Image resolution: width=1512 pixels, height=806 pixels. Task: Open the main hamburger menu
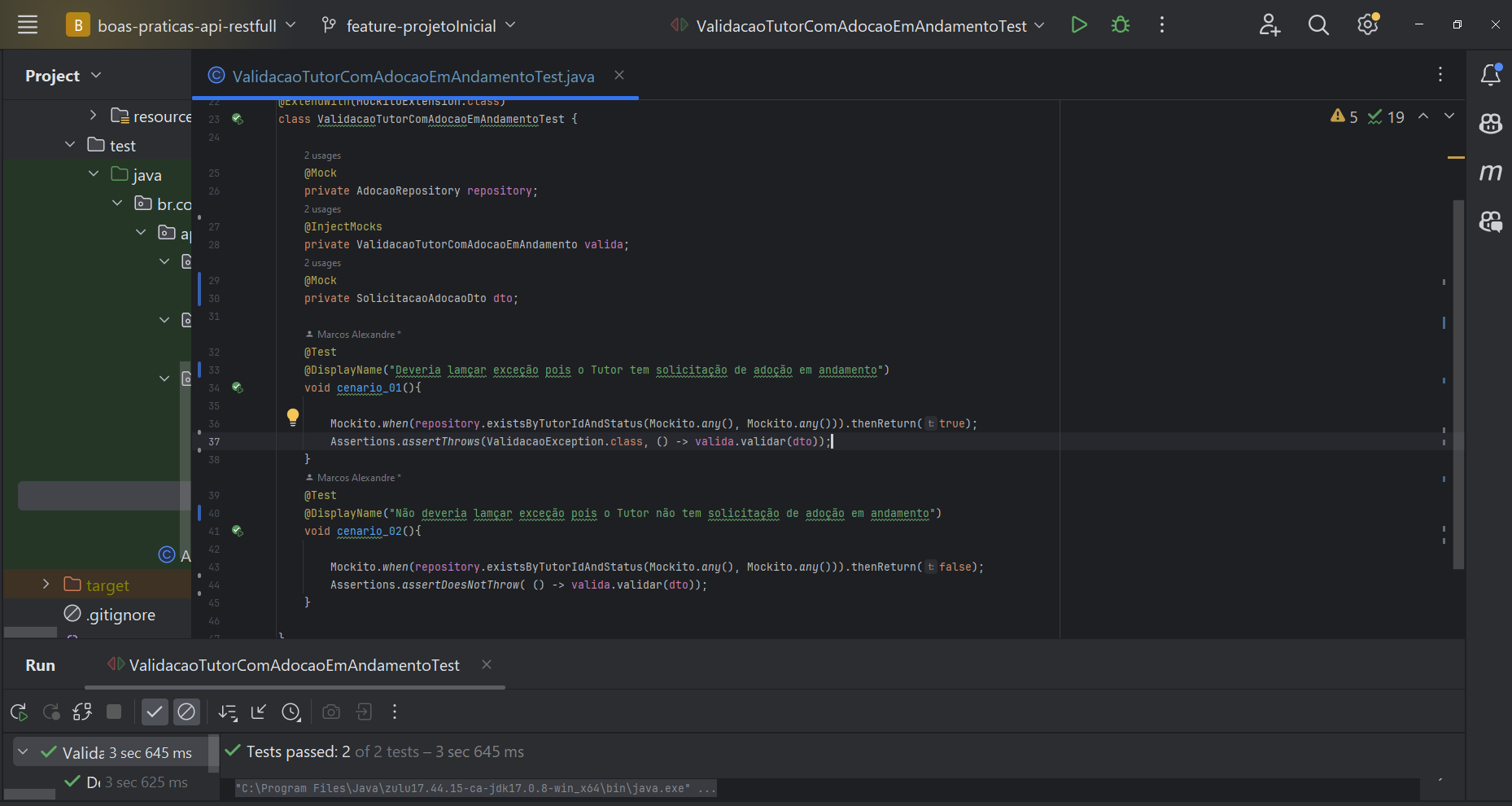[28, 25]
